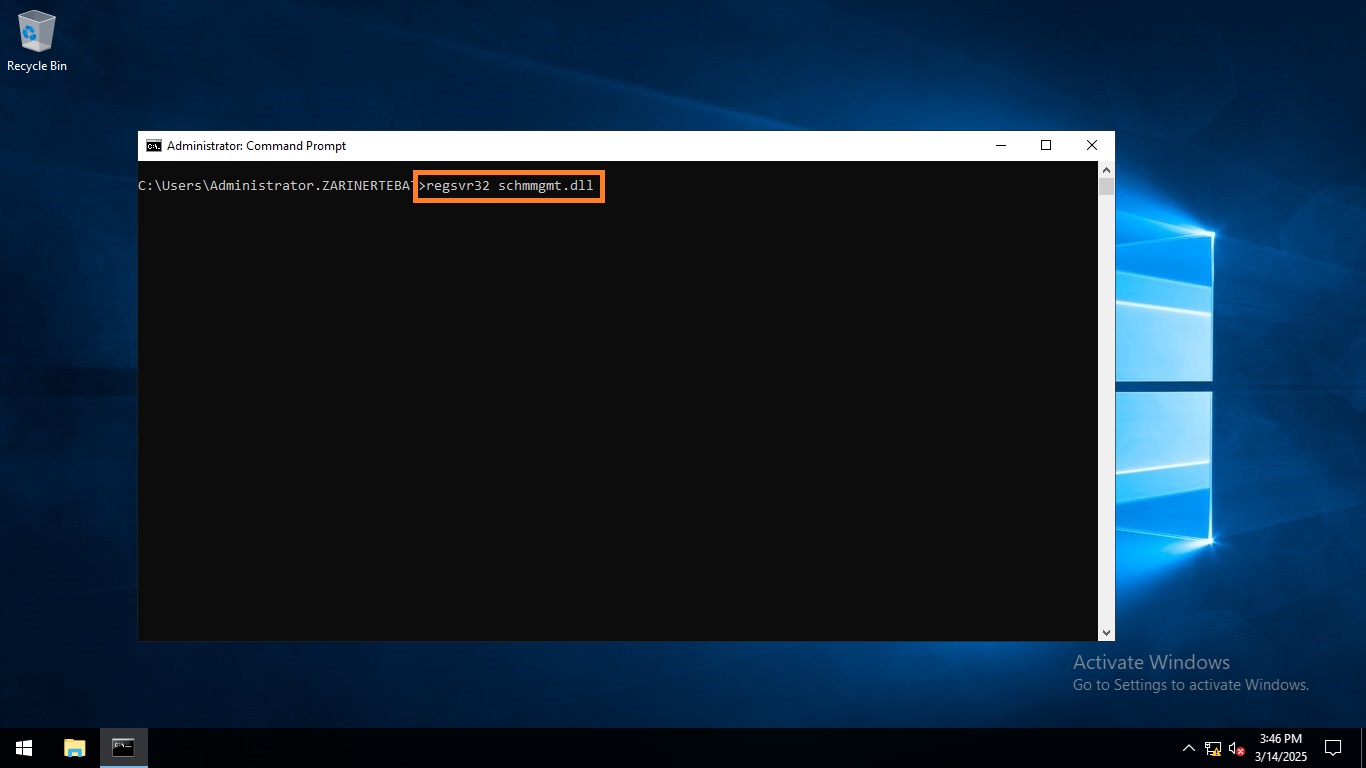
Task: Close the Administrator Command Prompt window
Action: [x=1092, y=146]
